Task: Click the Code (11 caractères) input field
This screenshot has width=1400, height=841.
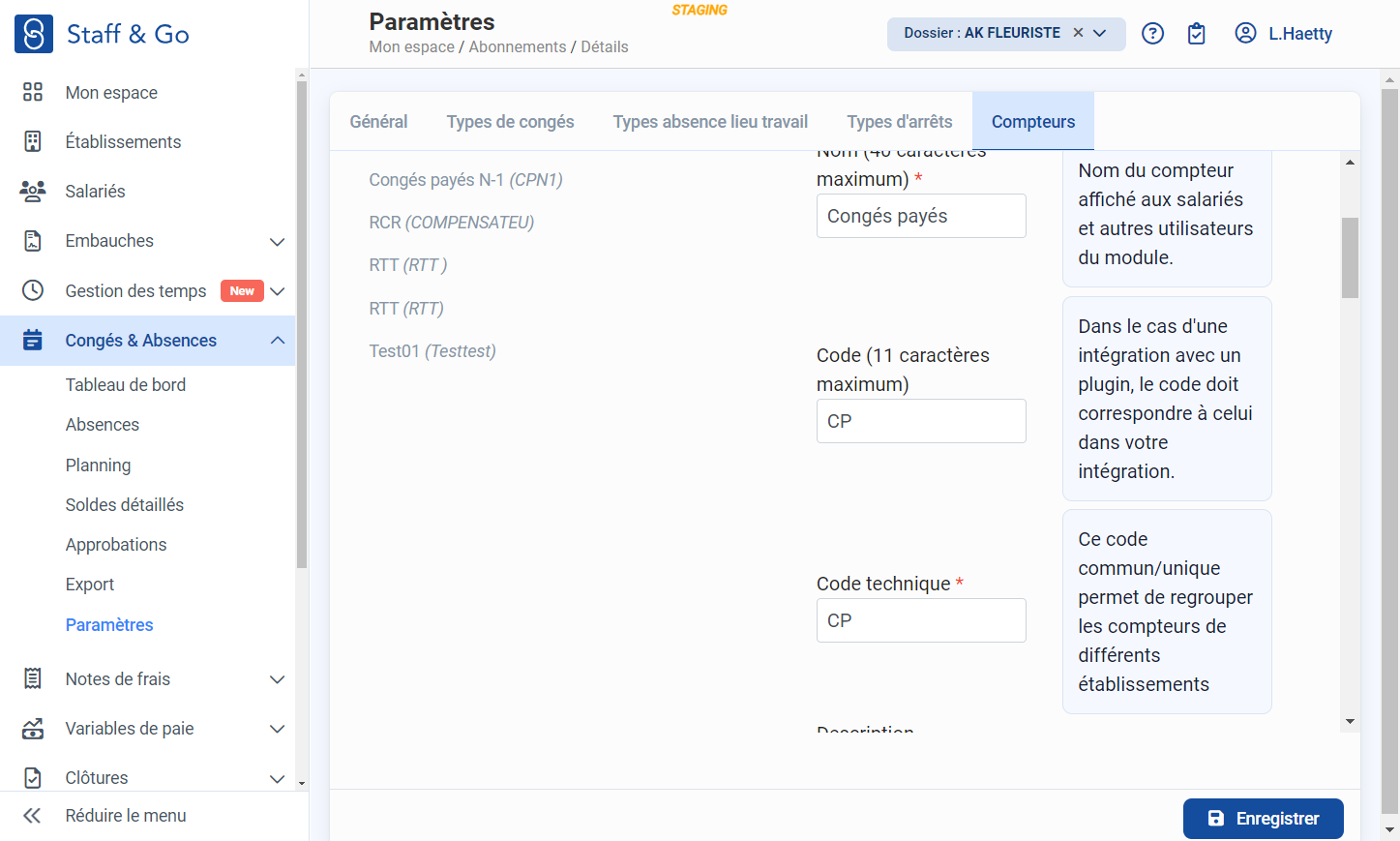Action: [x=921, y=421]
